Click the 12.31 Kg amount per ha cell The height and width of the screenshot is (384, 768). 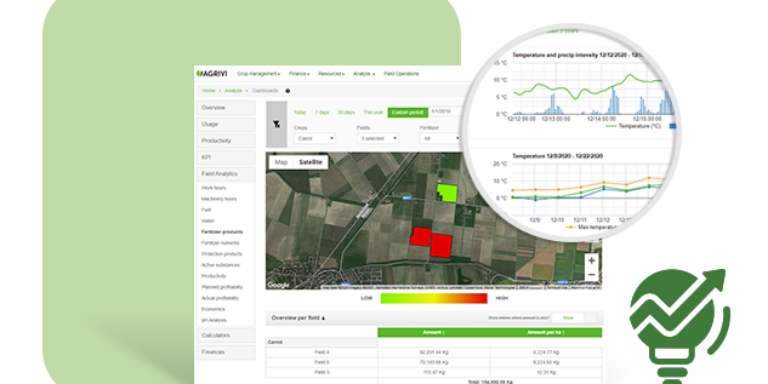[x=546, y=371]
